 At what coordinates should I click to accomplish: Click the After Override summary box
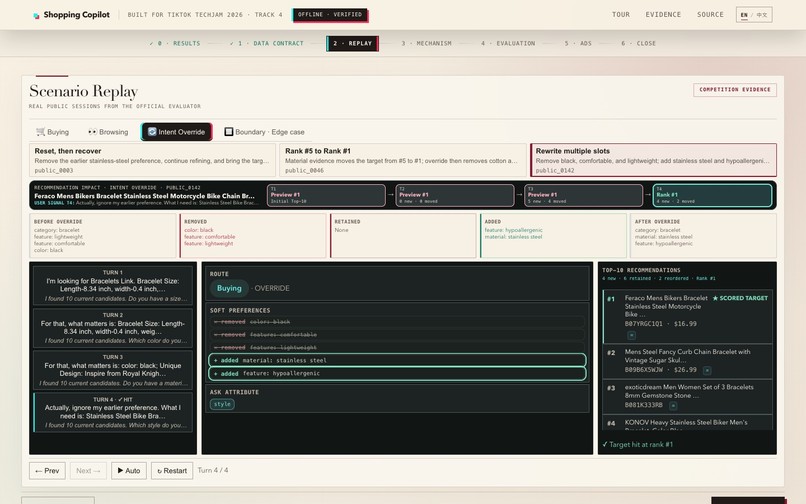pos(703,236)
